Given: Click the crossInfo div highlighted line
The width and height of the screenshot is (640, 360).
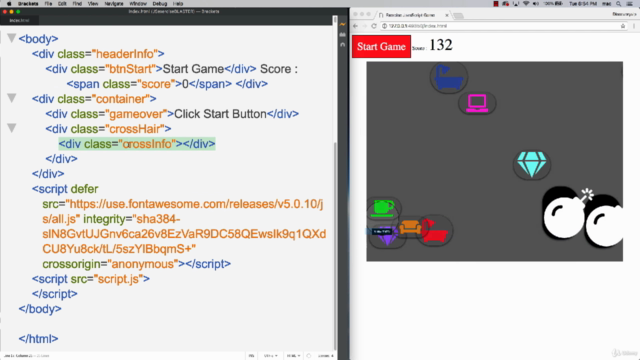Looking at the screenshot, I should [137, 144].
